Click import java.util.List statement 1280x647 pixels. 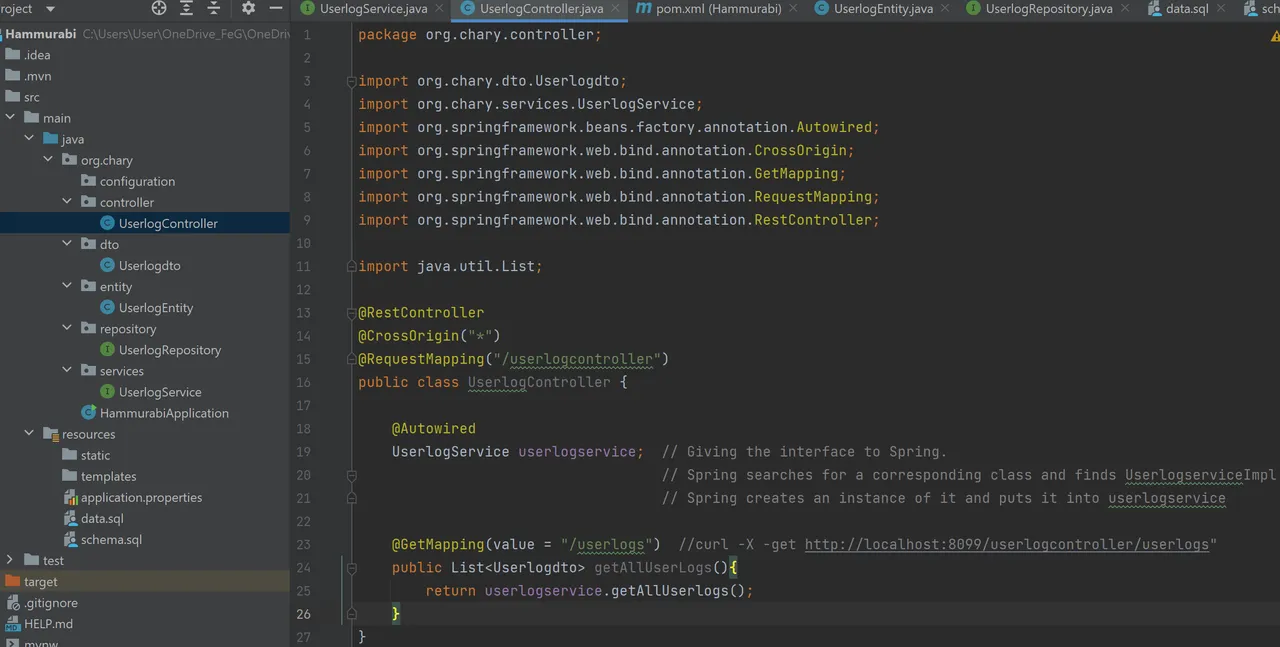450,267
